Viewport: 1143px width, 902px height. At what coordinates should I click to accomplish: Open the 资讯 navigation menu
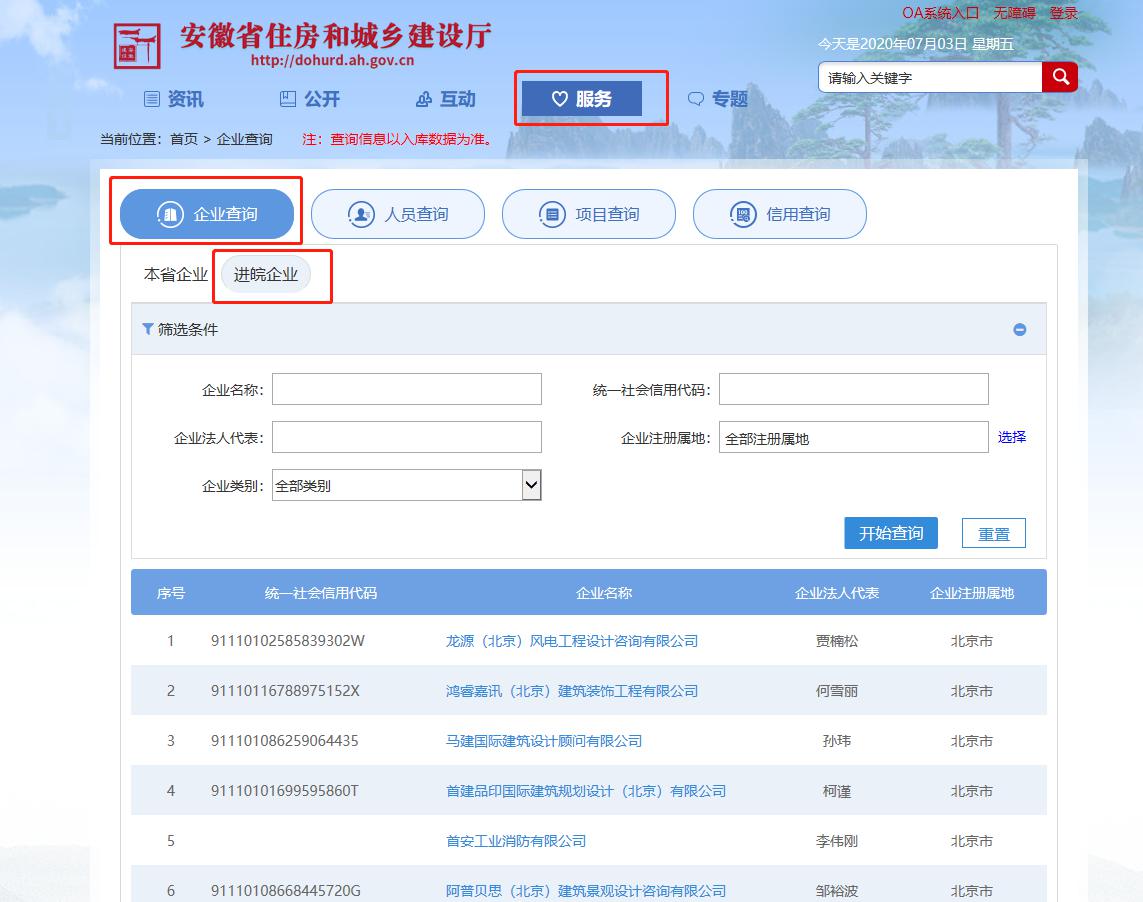174,99
